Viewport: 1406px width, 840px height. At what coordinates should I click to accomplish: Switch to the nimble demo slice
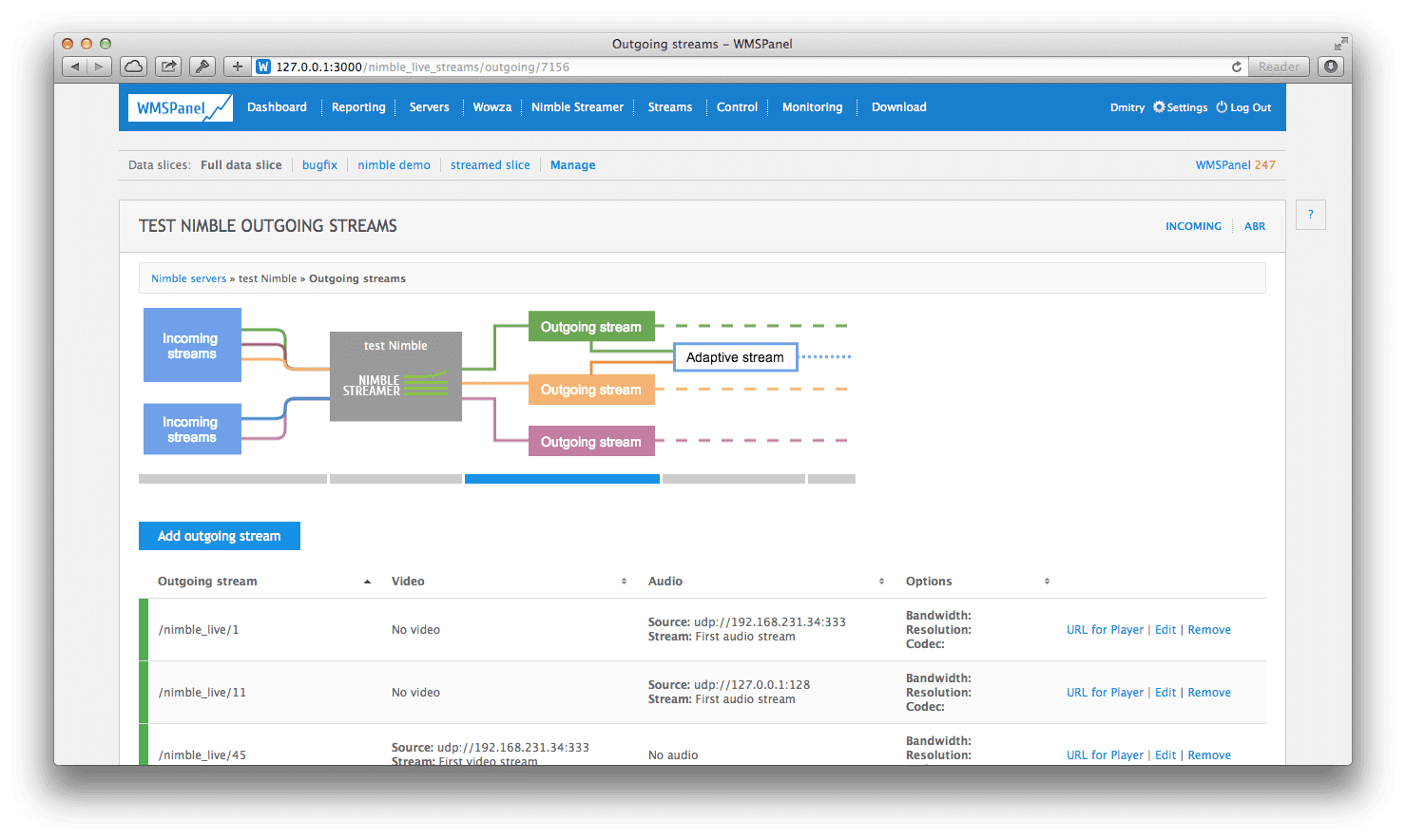(x=394, y=165)
